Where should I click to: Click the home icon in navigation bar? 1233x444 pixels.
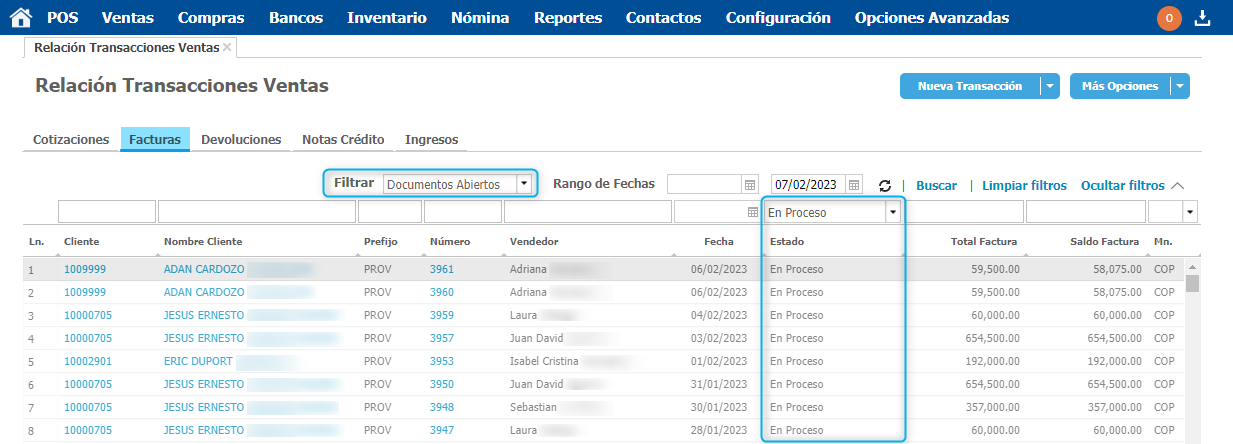[x=20, y=18]
